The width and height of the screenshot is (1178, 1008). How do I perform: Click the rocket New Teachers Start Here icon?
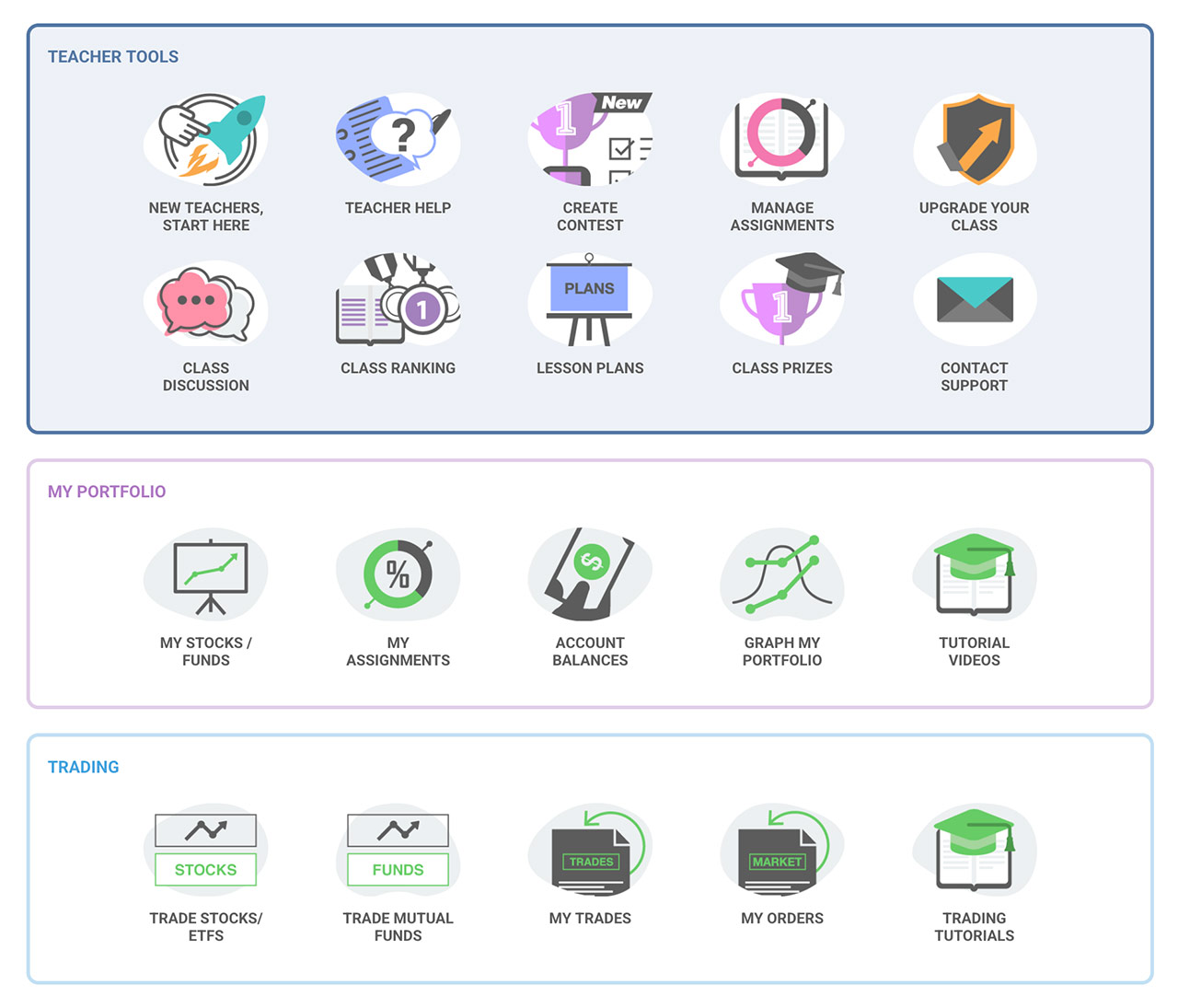tap(206, 139)
